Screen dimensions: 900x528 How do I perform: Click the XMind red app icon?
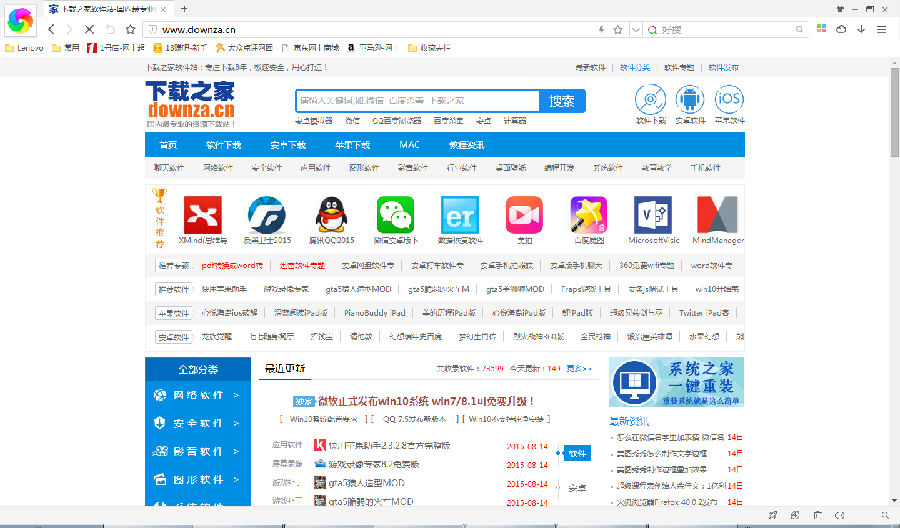click(203, 215)
